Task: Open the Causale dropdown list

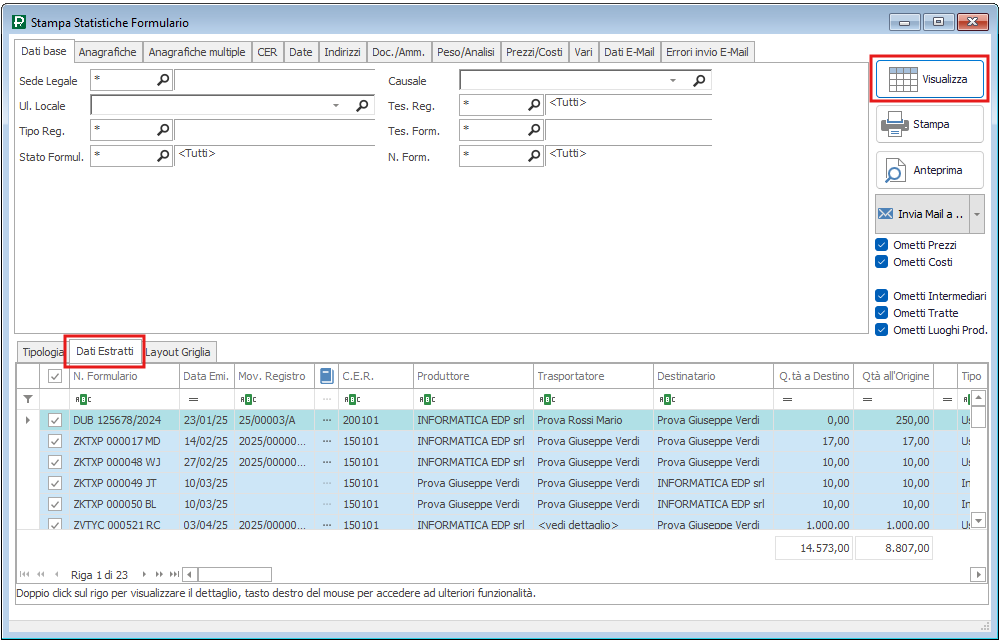Action: point(673,81)
